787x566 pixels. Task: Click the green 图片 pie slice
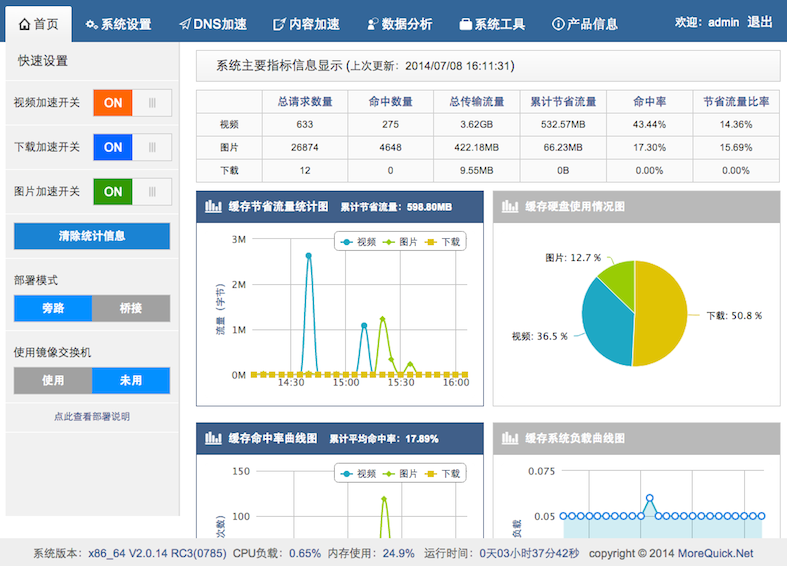[x=620, y=280]
